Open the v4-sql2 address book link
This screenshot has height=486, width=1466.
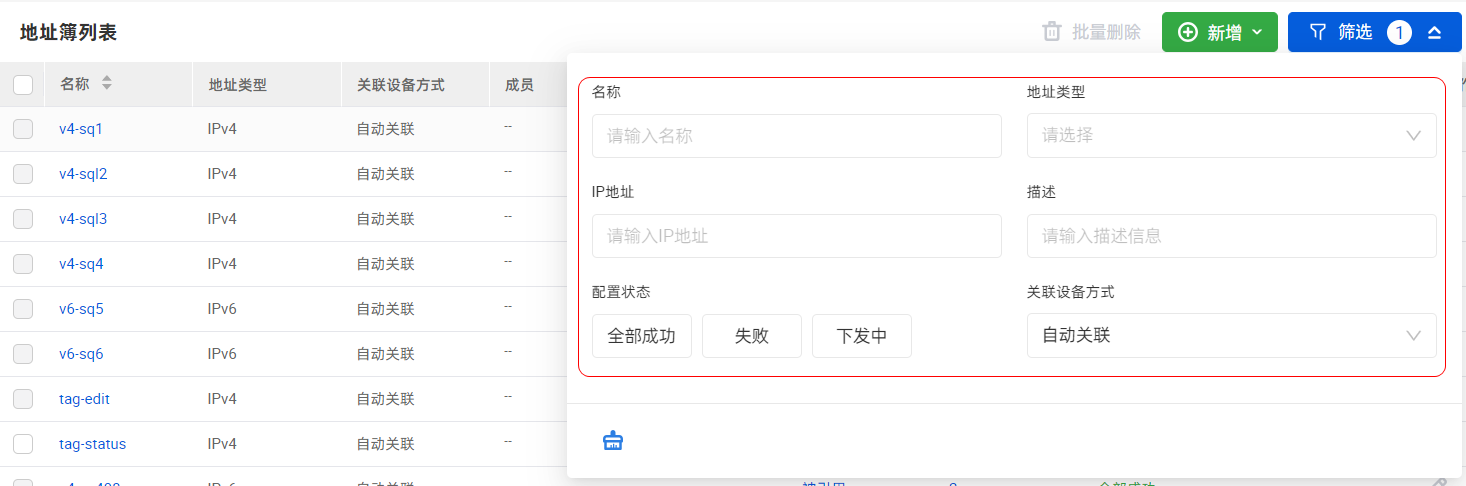83,174
